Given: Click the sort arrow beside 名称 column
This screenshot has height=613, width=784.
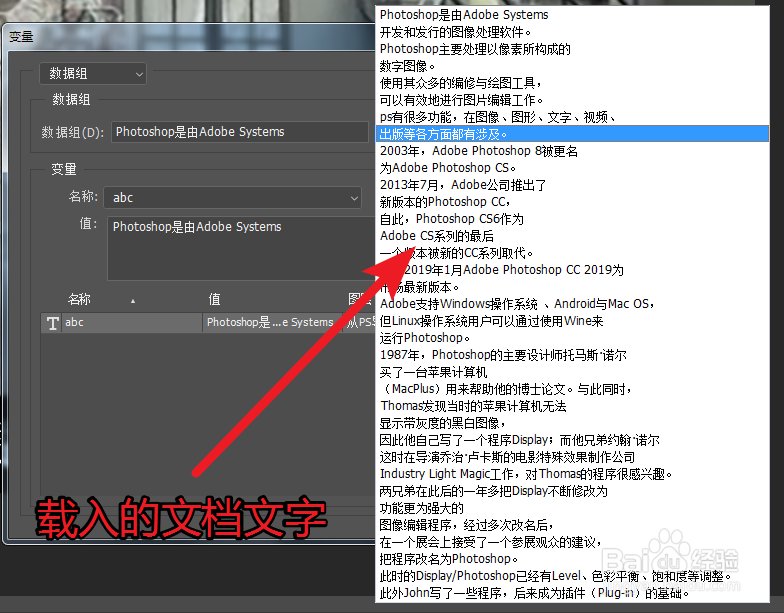Looking at the screenshot, I should (x=132, y=301).
